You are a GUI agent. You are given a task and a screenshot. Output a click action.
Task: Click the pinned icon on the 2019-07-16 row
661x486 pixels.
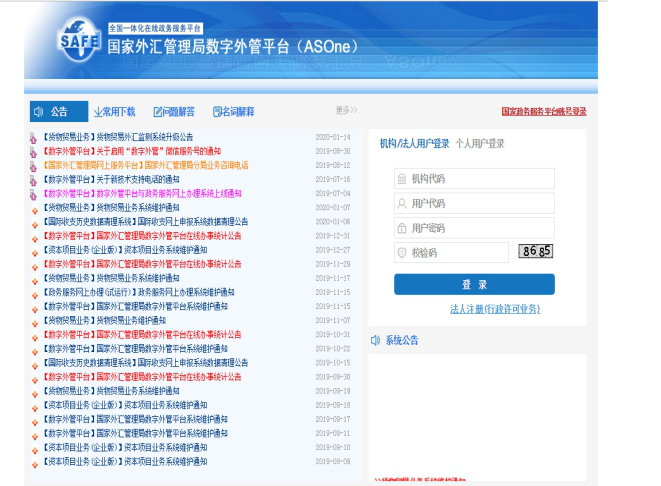[x=33, y=180]
